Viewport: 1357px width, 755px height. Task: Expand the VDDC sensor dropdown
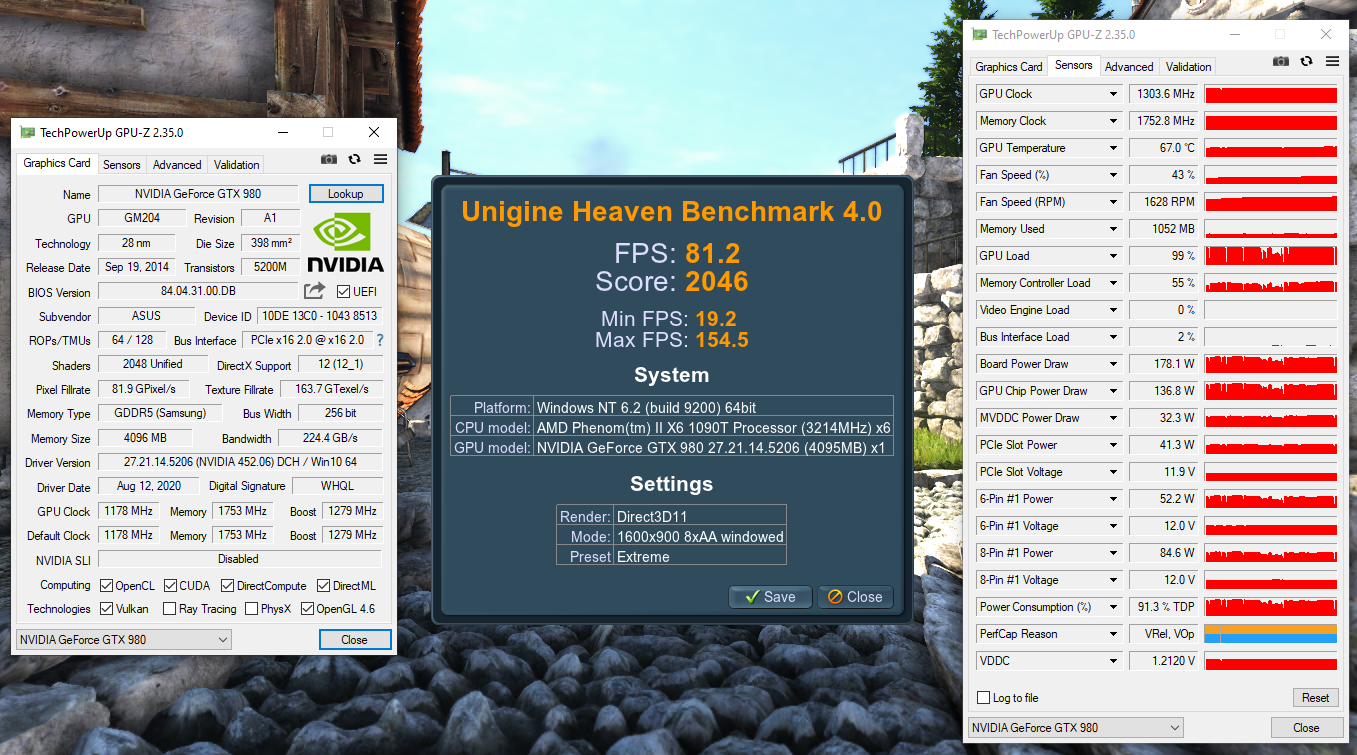point(1113,661)
